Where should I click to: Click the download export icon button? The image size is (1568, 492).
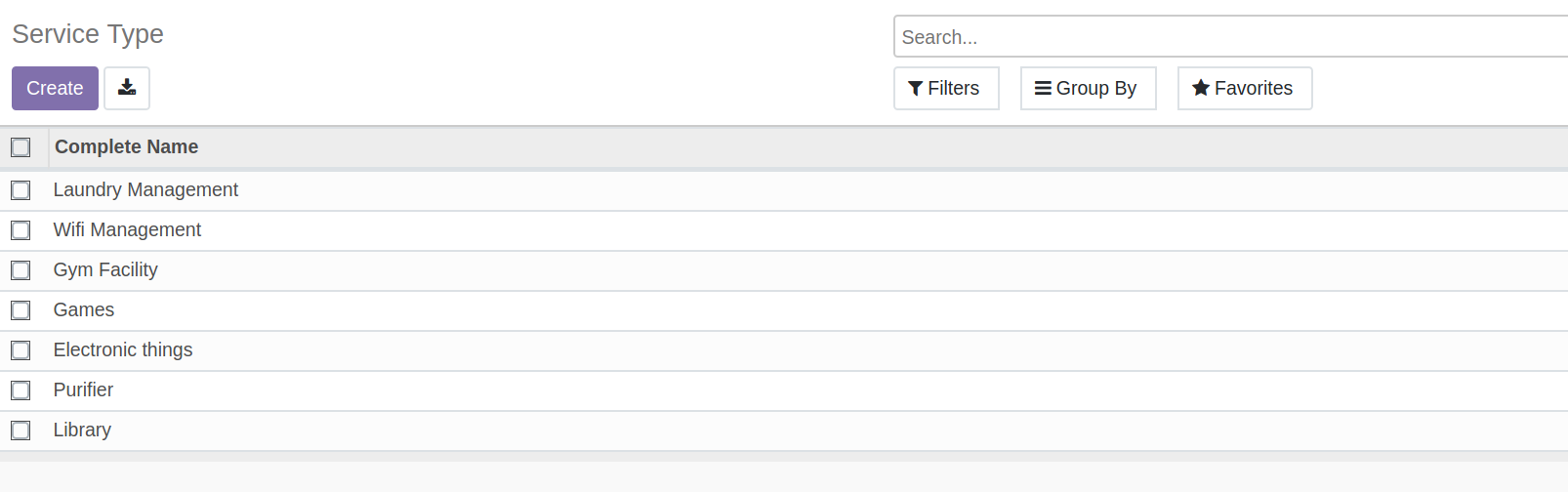pos(127,88)
